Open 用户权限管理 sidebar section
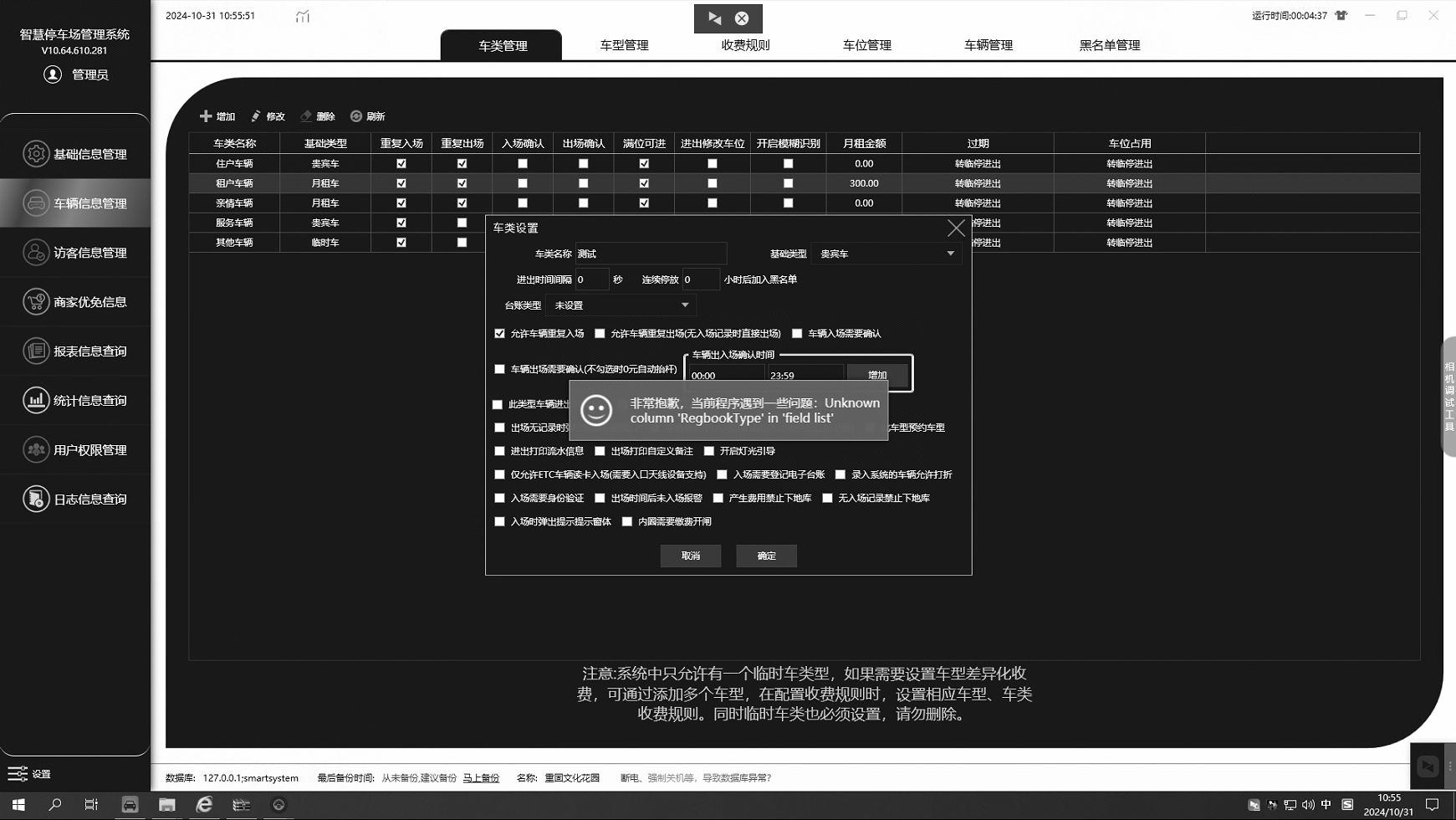Image resolution: width=1456 pixels, height=820 pixels. pyautogui.click(x=75, y=449)
